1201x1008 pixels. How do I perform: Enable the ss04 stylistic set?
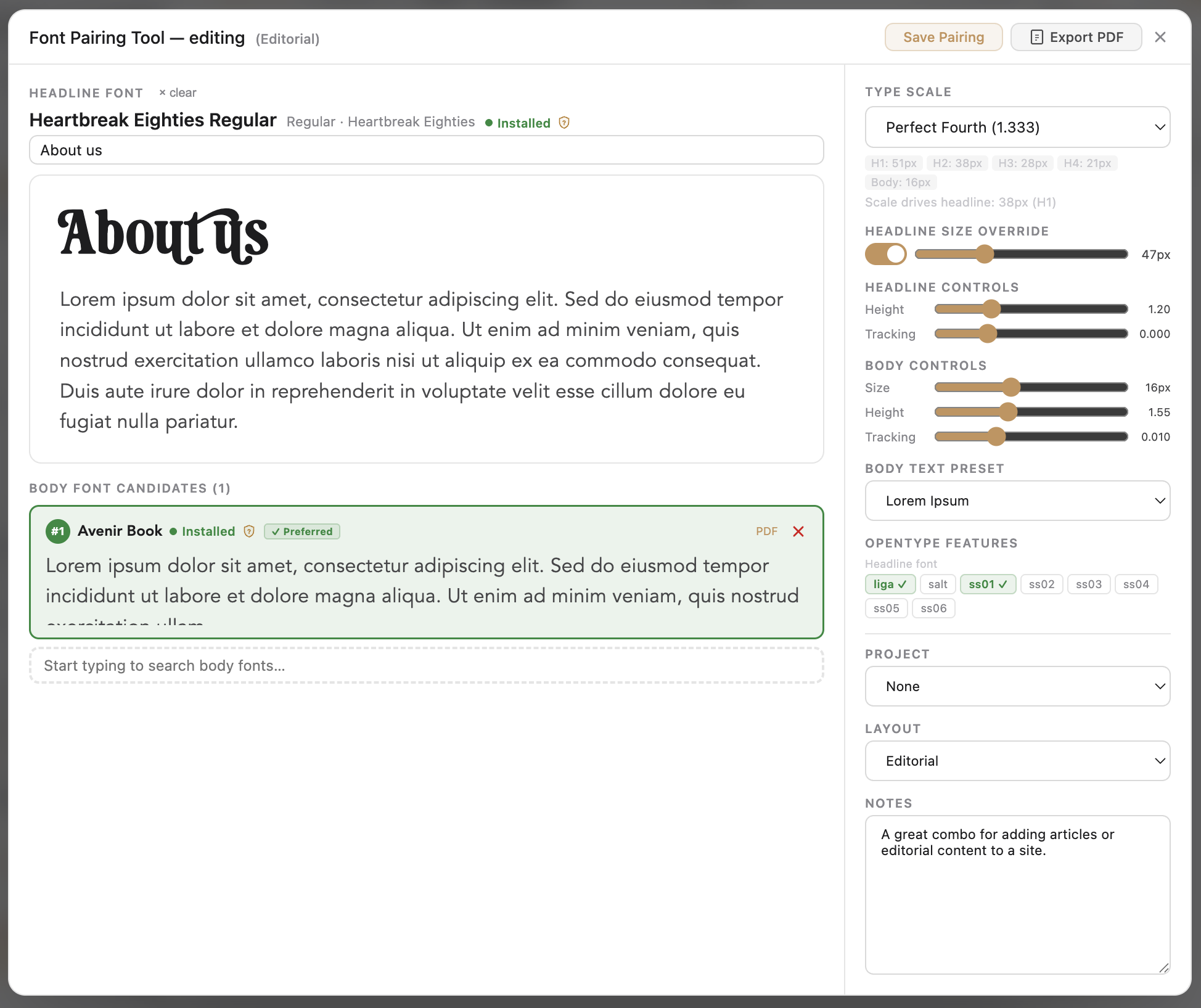(1136, 584)
